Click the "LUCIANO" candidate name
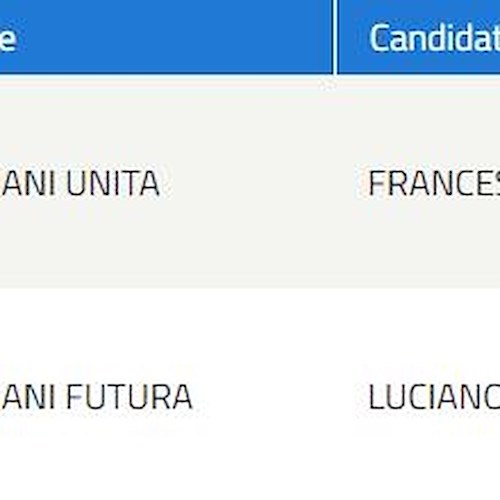This screenshot has width=500, height=500. point(434,397)
